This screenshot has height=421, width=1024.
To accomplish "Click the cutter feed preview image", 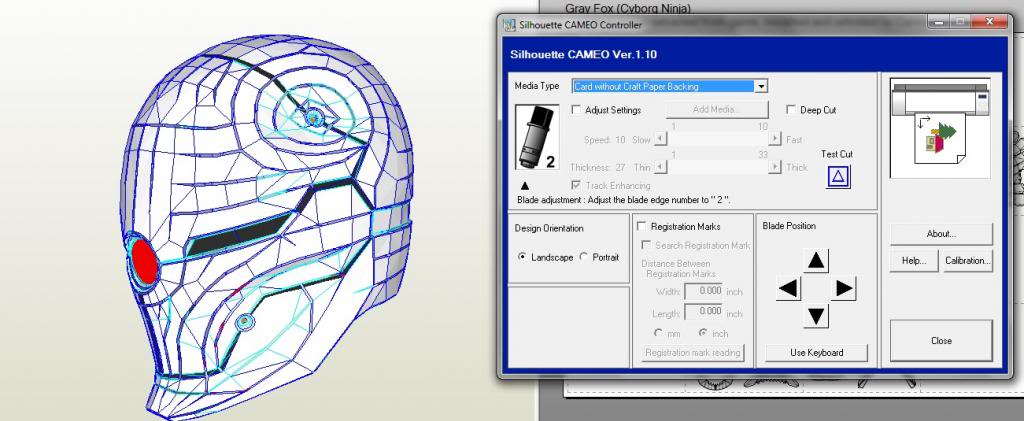I will coord(940,128).
